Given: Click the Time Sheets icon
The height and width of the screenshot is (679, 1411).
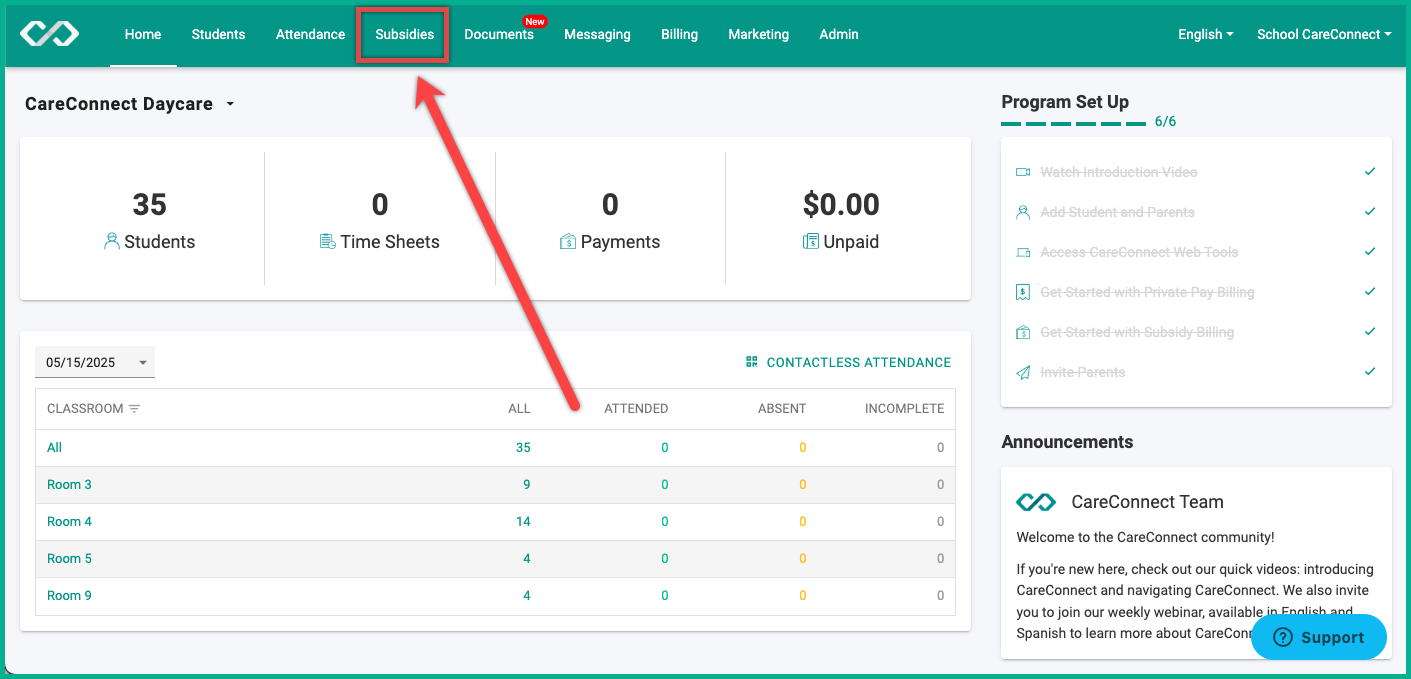Looking at the screenshot, I should [327, 241].
